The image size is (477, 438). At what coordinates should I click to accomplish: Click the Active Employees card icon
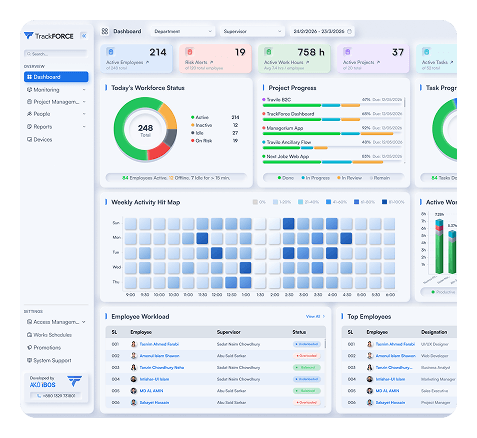tap(111, 52)
